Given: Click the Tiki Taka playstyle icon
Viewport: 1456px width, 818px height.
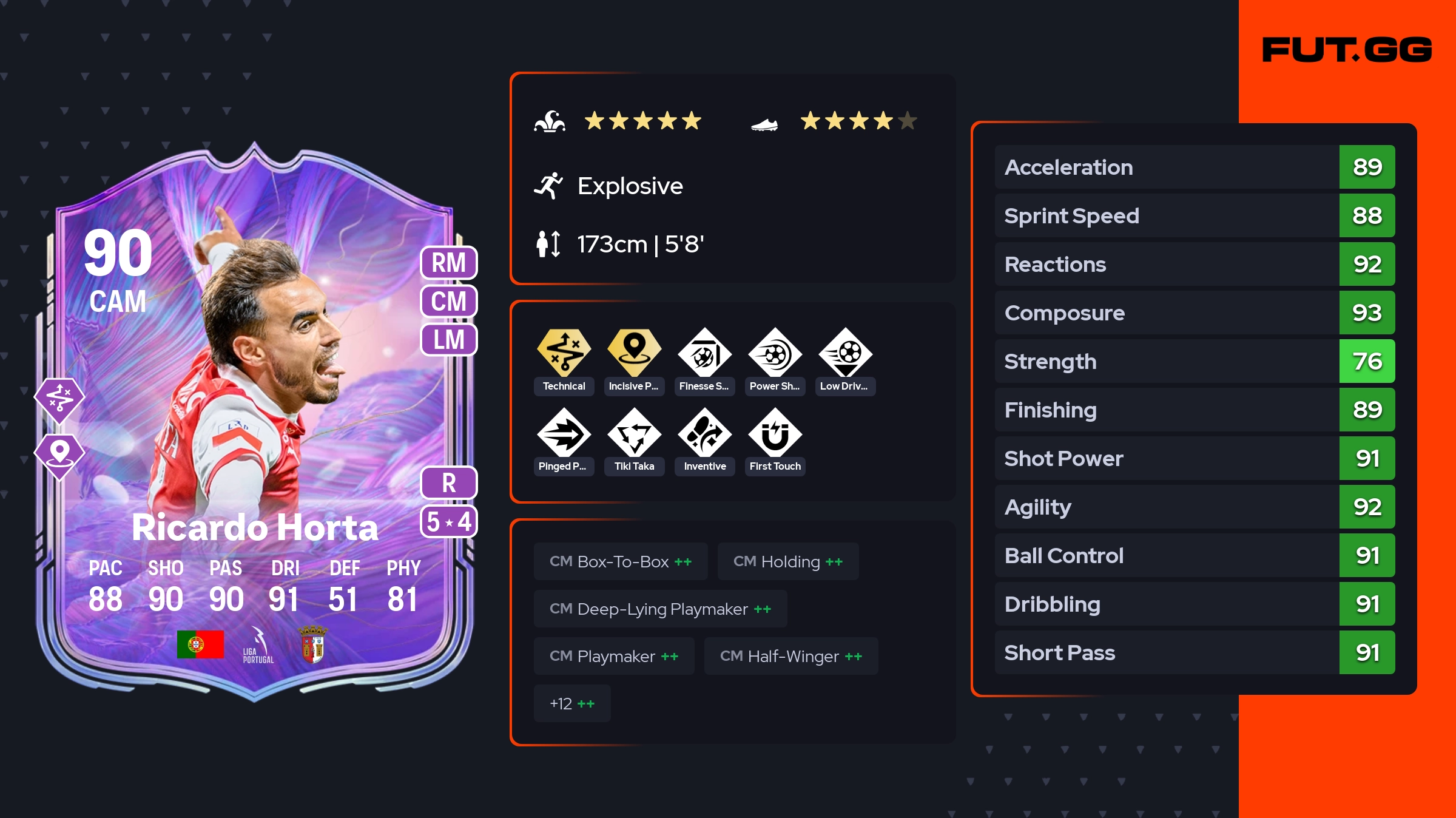Looking at the screenshot, I should click(634, 433).
